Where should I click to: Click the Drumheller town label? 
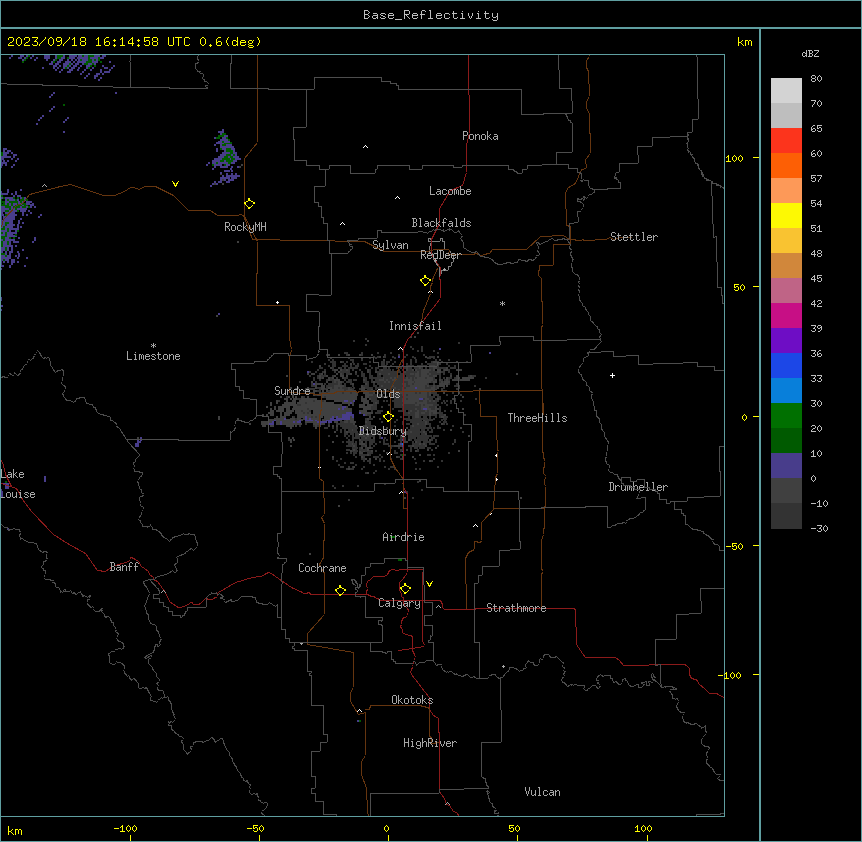[x=638, y=487]
